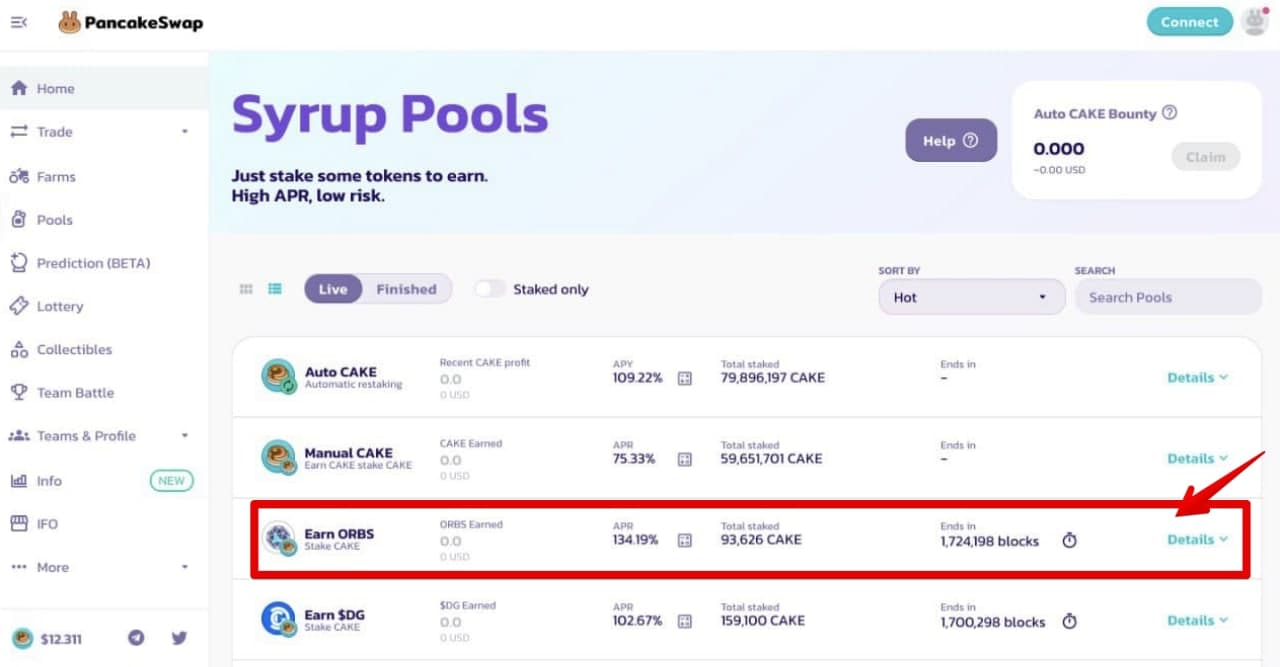Click the Help button

pos(951,141)
